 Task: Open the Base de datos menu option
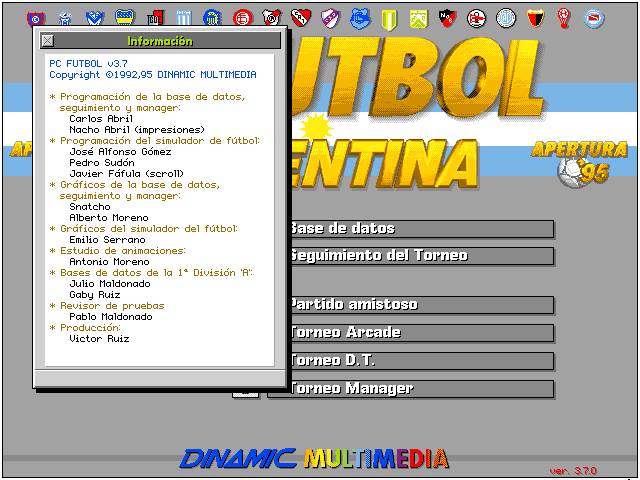pos(411,229)
